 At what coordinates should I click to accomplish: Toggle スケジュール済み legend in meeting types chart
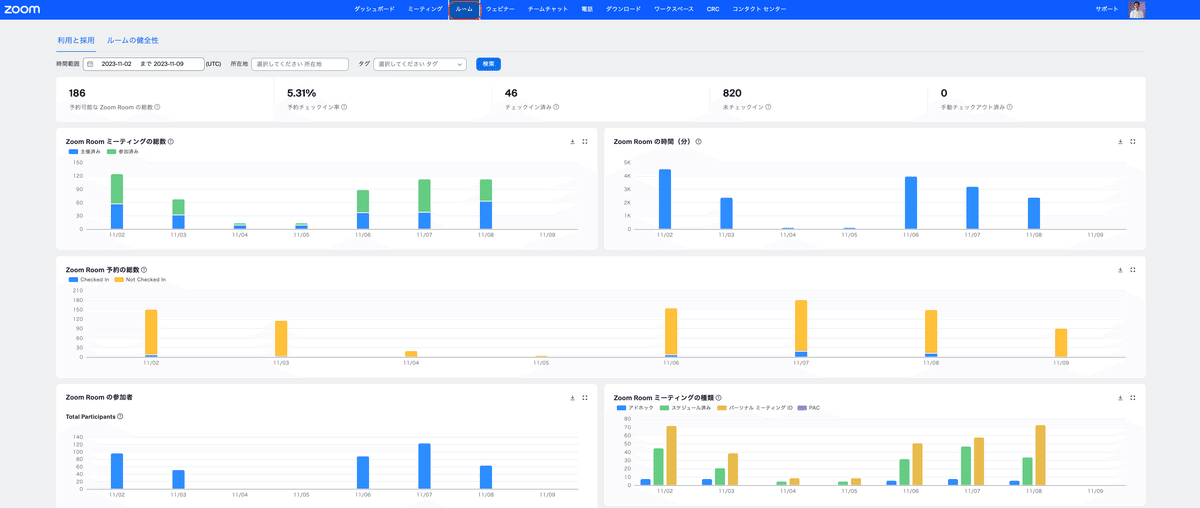(x=685, y=407)
